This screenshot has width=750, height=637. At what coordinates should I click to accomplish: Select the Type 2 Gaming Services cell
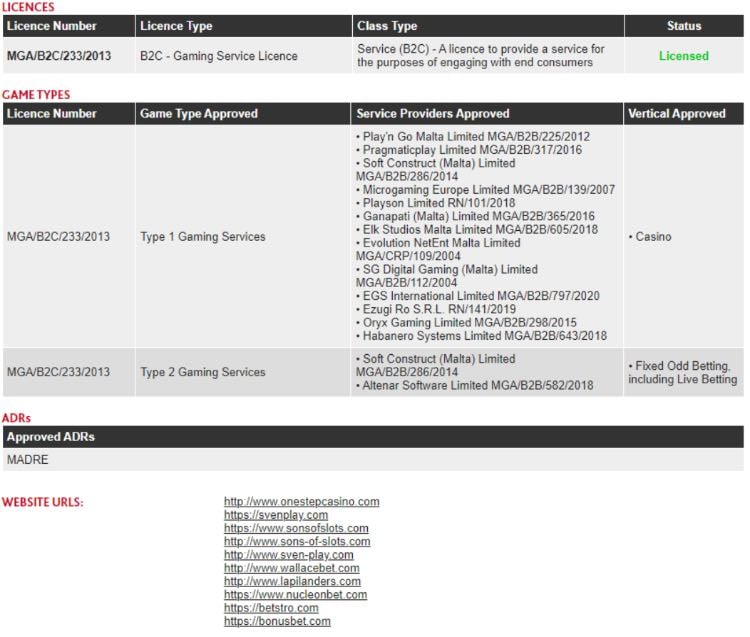[x=243, y=372]
